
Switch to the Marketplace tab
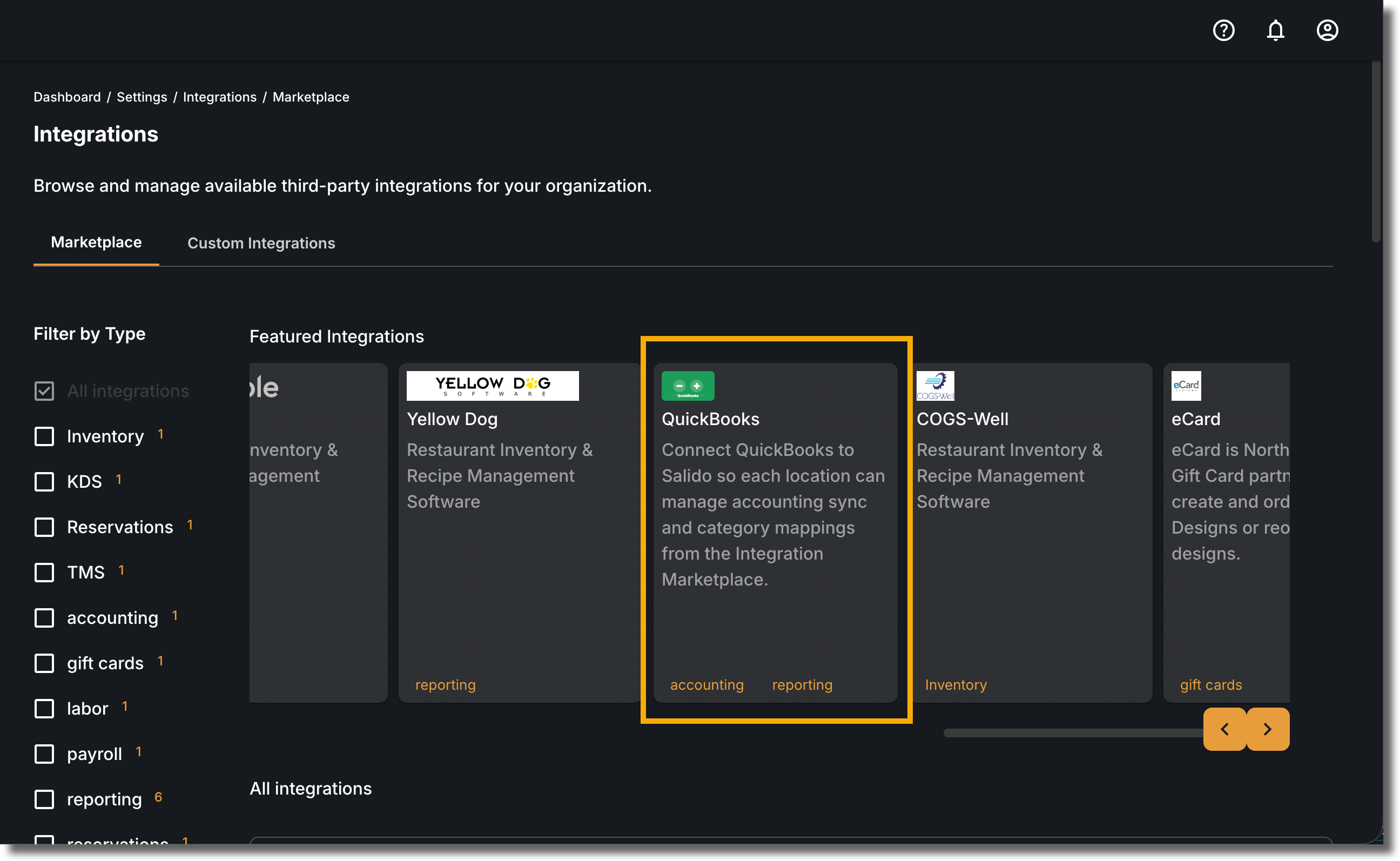(x=96, y=243)
